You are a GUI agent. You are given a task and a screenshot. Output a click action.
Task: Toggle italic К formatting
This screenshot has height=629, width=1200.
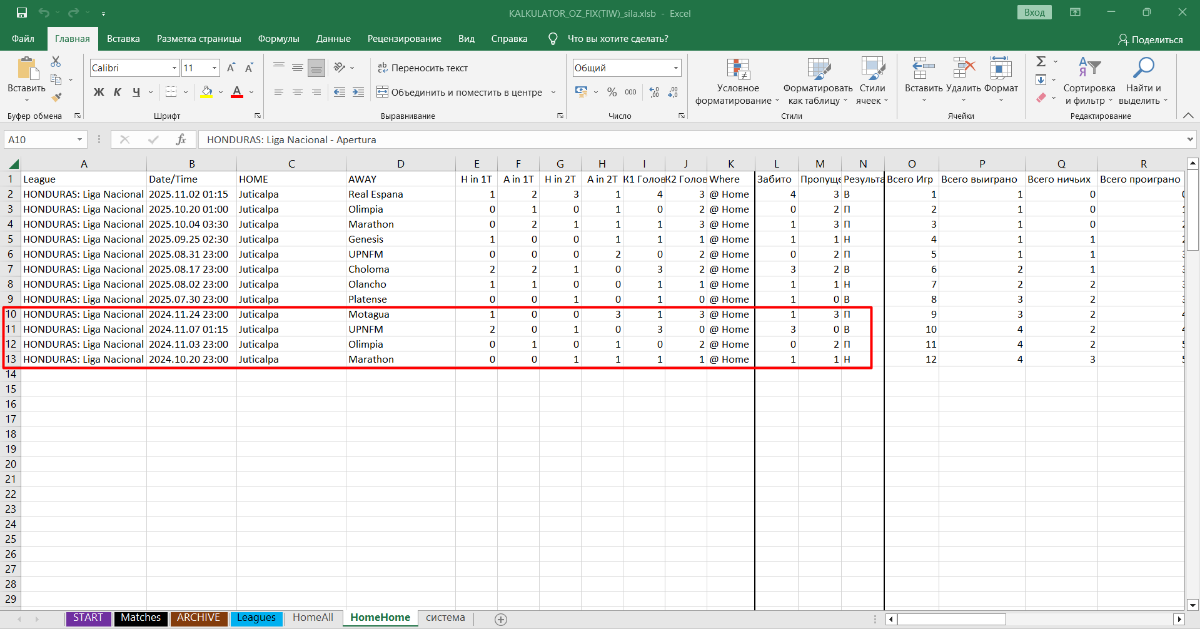pyautogui.click(x=116, y=92)
